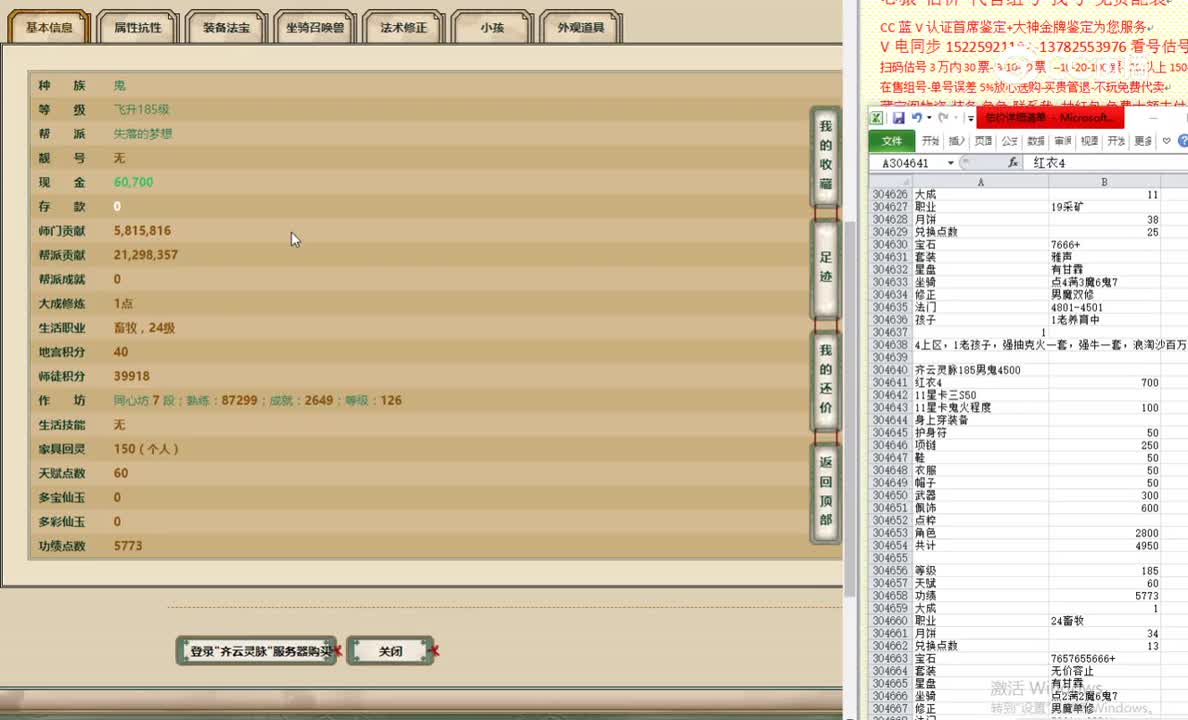Click the Redo icon in Excel

click(x=944, y=117)
